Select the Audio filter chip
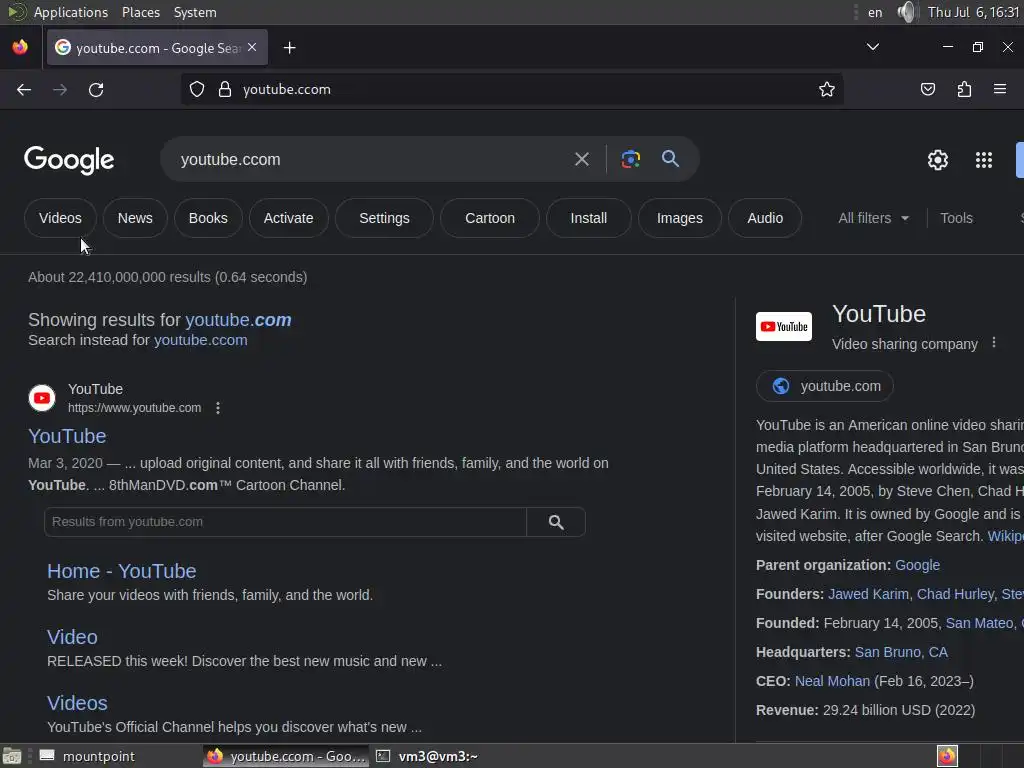 [x=765, y=218]
